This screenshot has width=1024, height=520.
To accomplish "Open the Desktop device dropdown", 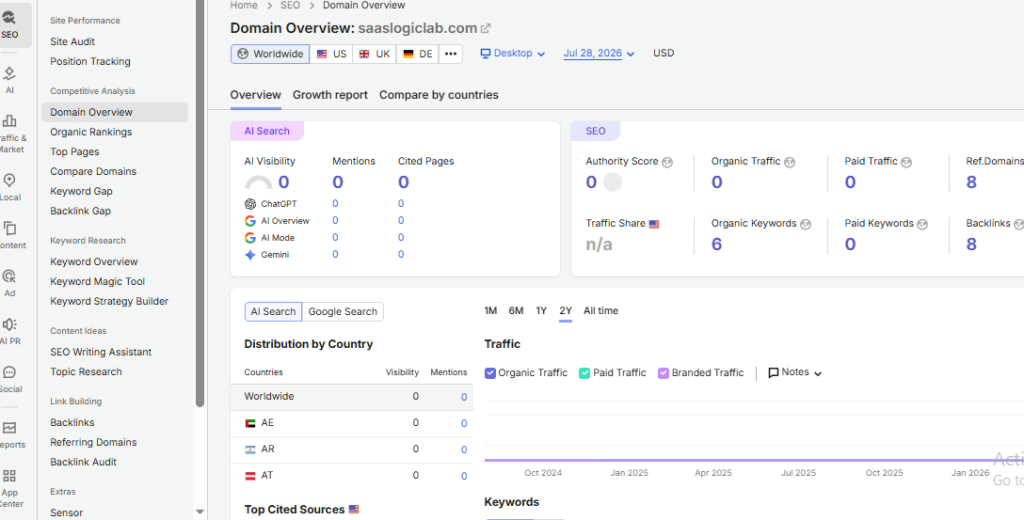I will [513, 54].
